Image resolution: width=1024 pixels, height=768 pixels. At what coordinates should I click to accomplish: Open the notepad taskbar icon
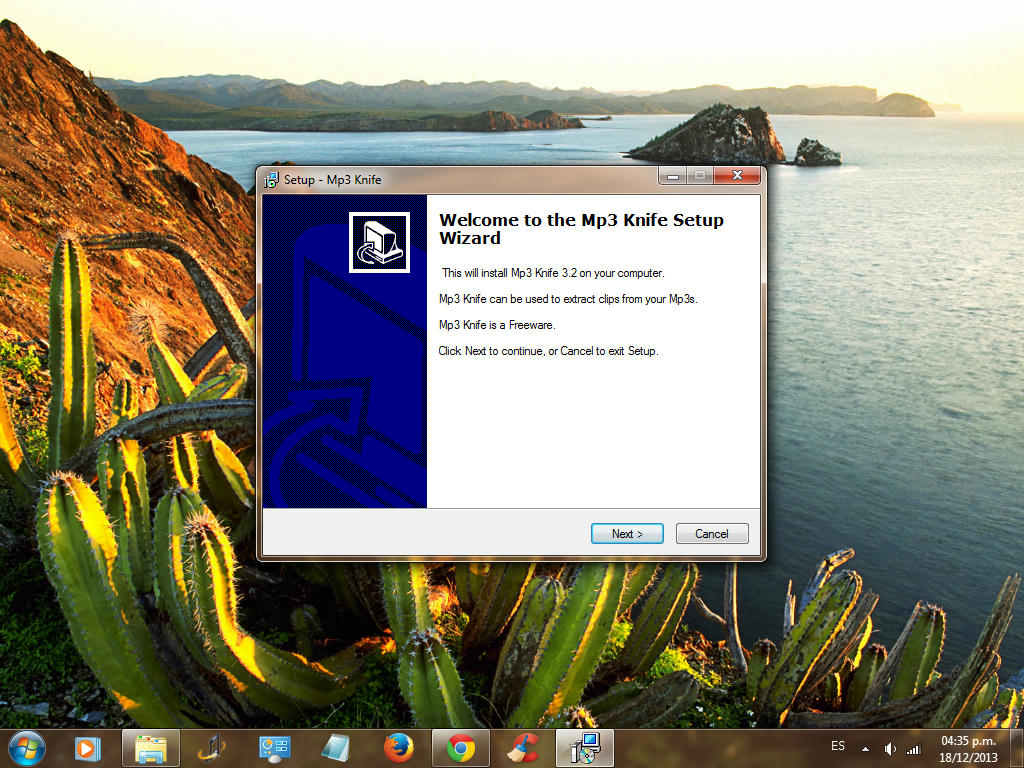click(335, 748)
